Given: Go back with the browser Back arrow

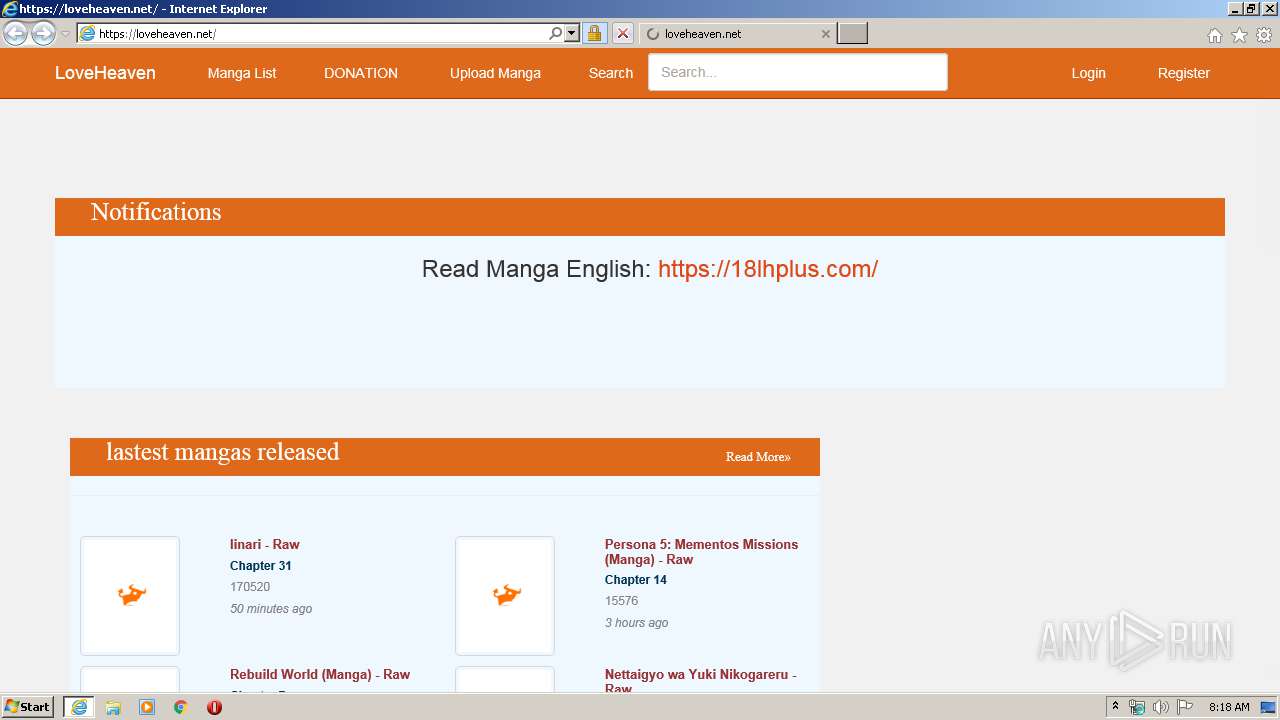Looking at the screenshot, I should click(x=16, y=33).
